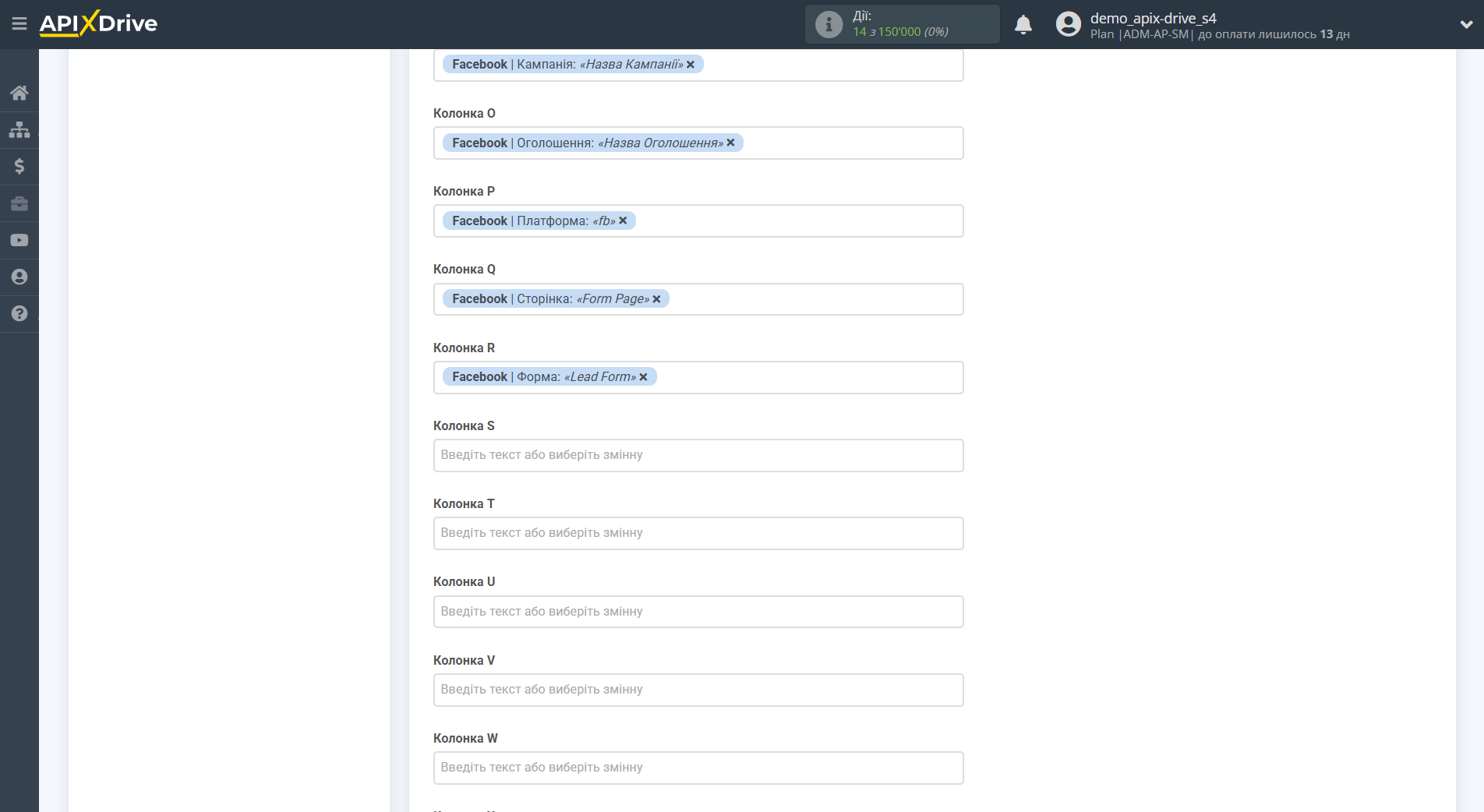Open the home dashboard icon
The image size is (1484, 812).
[x=19, y=93]
